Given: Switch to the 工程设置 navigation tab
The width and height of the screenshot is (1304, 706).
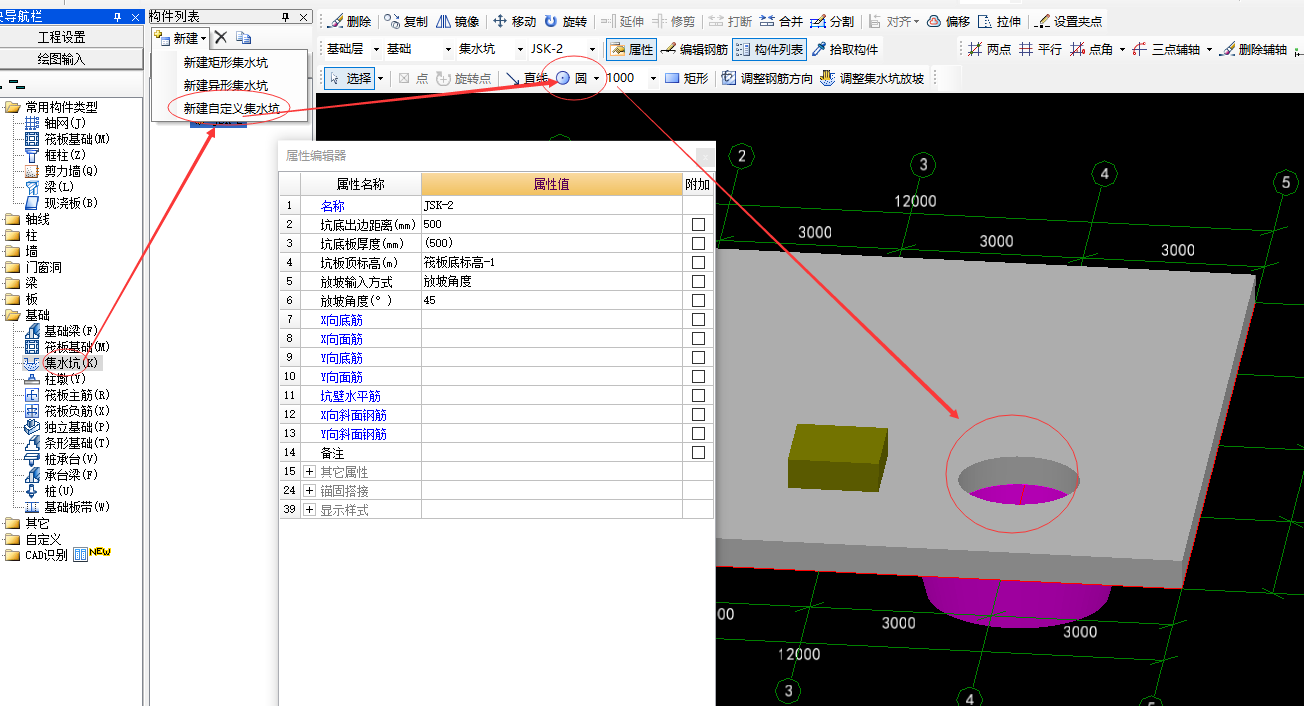Looking at the screenshot, I should click(x=62, y=37).
